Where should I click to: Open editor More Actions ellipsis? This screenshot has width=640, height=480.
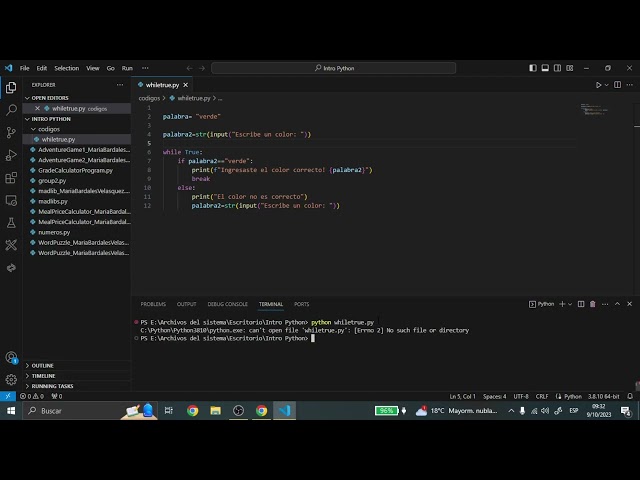[630, 85]
